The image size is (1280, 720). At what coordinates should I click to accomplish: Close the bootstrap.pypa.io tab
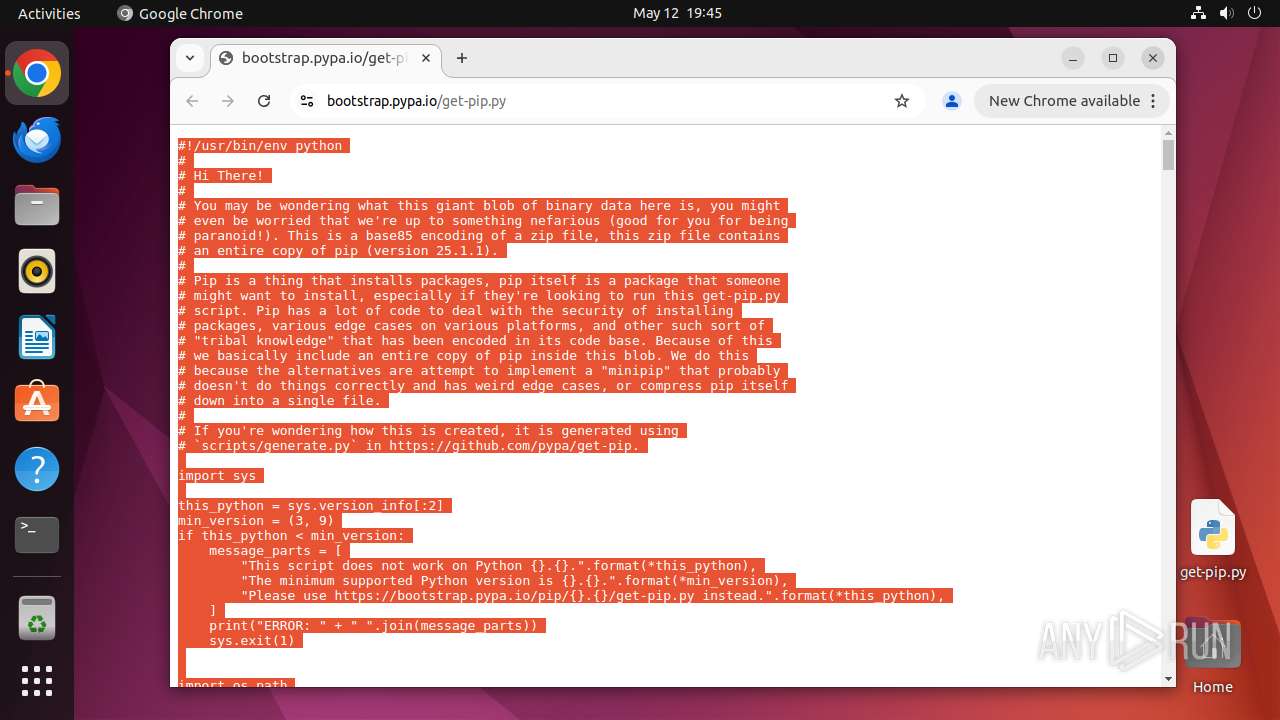pyautogui.click(x=426, y=58)
